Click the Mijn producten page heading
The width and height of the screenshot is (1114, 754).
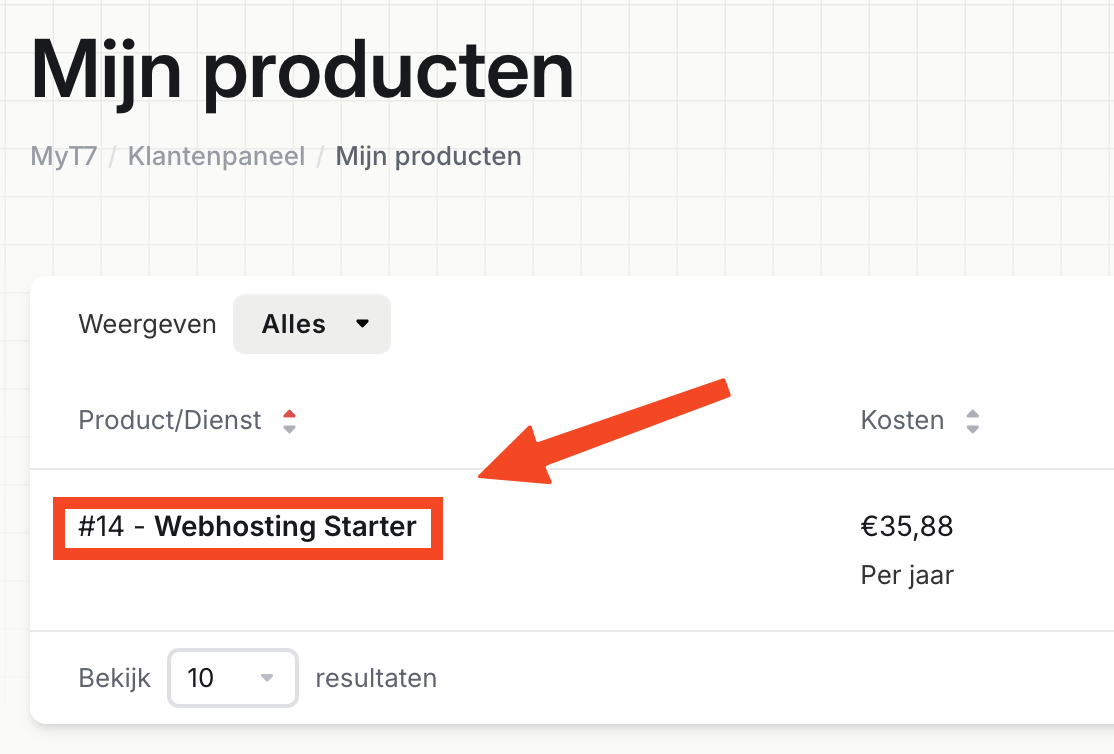302,70
